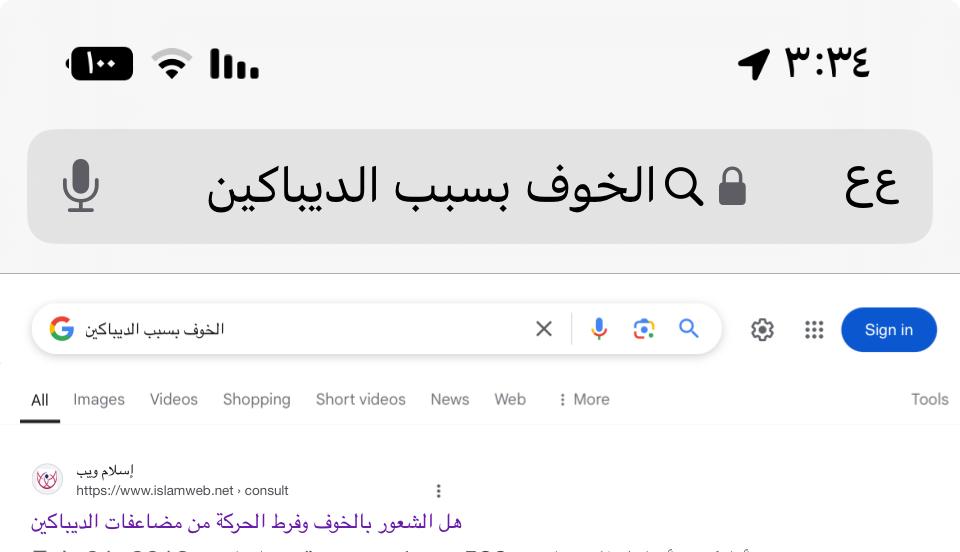Go to the News tab
Screen dimensions: 960x552
[x=450, y=400]
